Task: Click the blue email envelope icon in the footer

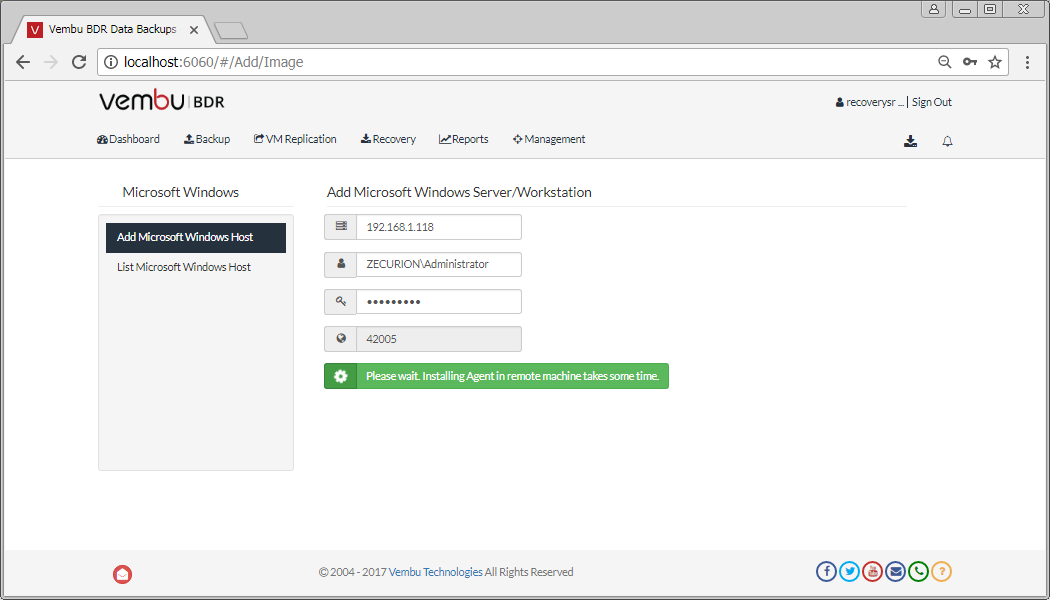Action: pos(895,572)
